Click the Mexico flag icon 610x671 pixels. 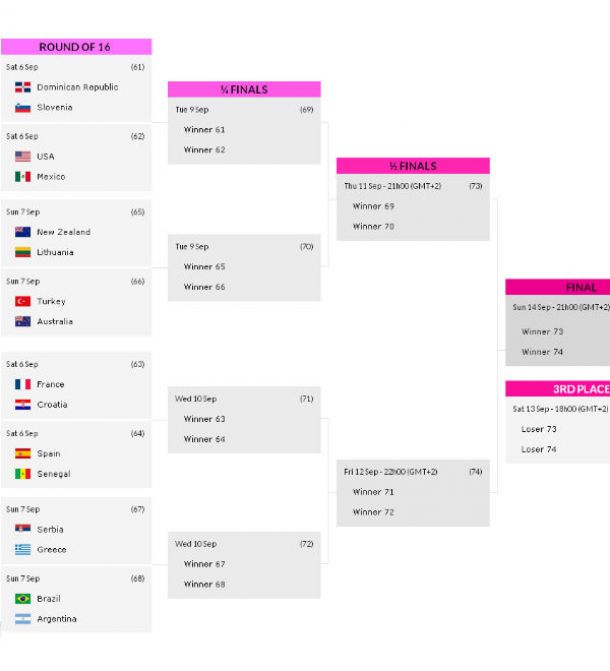point(23,177)
